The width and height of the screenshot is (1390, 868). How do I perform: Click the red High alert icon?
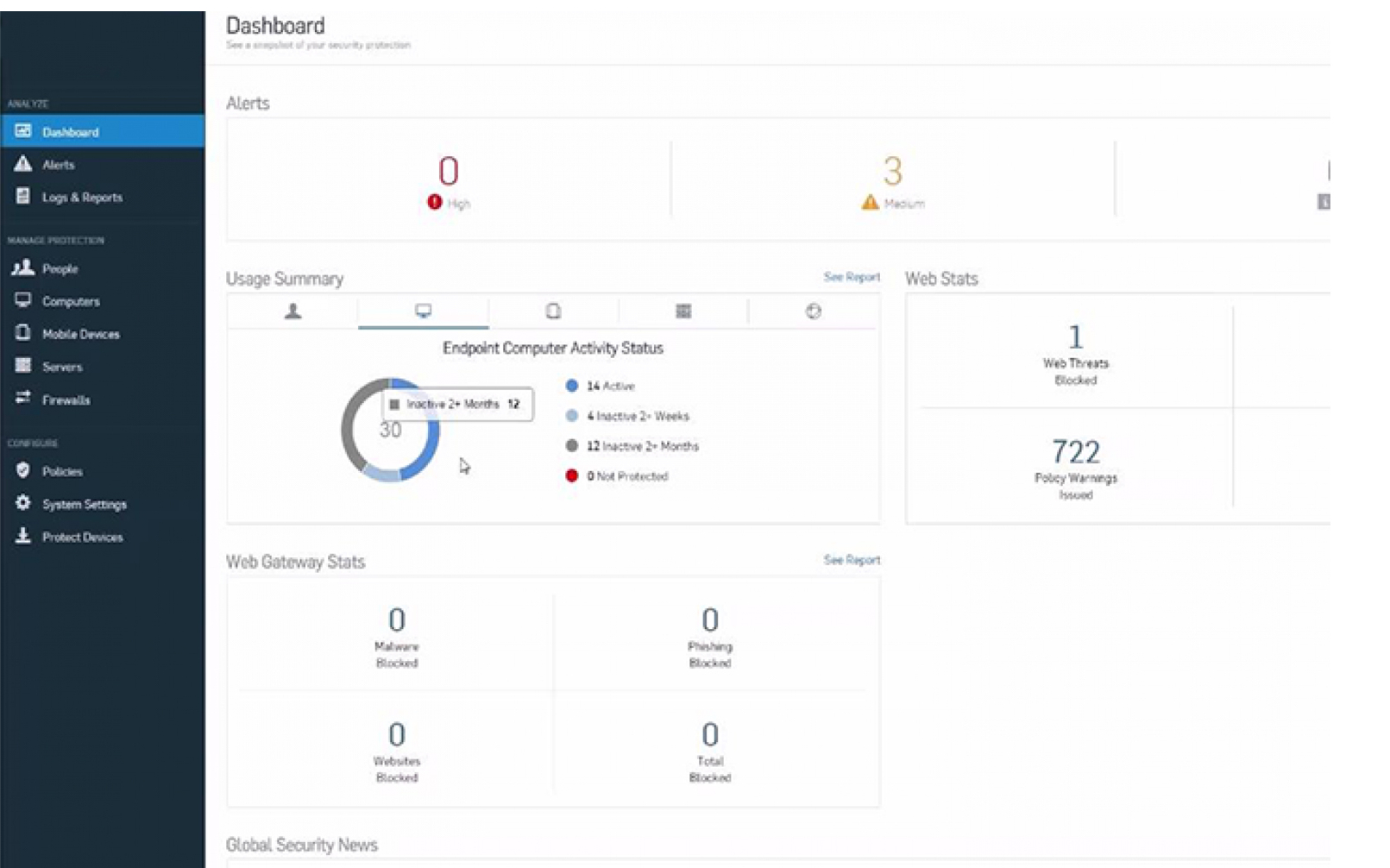[x=435, y=202]
